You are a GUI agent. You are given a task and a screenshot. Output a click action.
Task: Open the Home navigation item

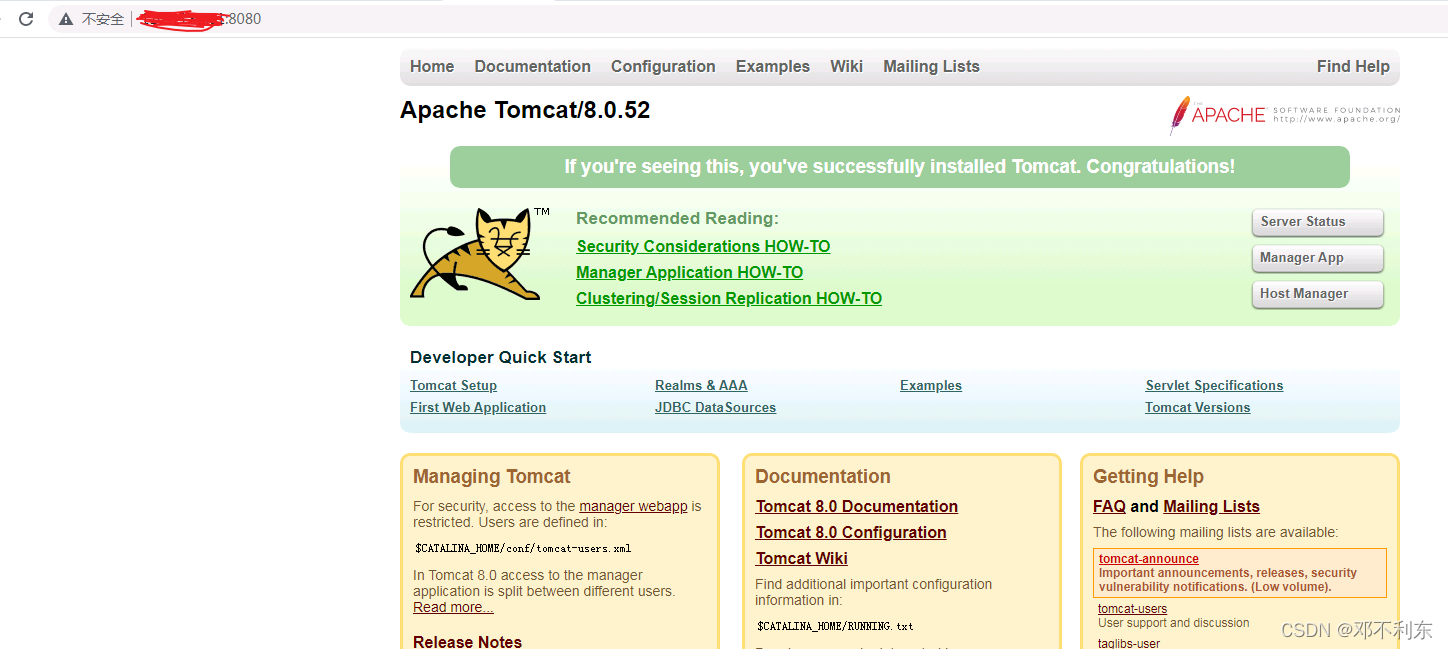tap(432, 67)
